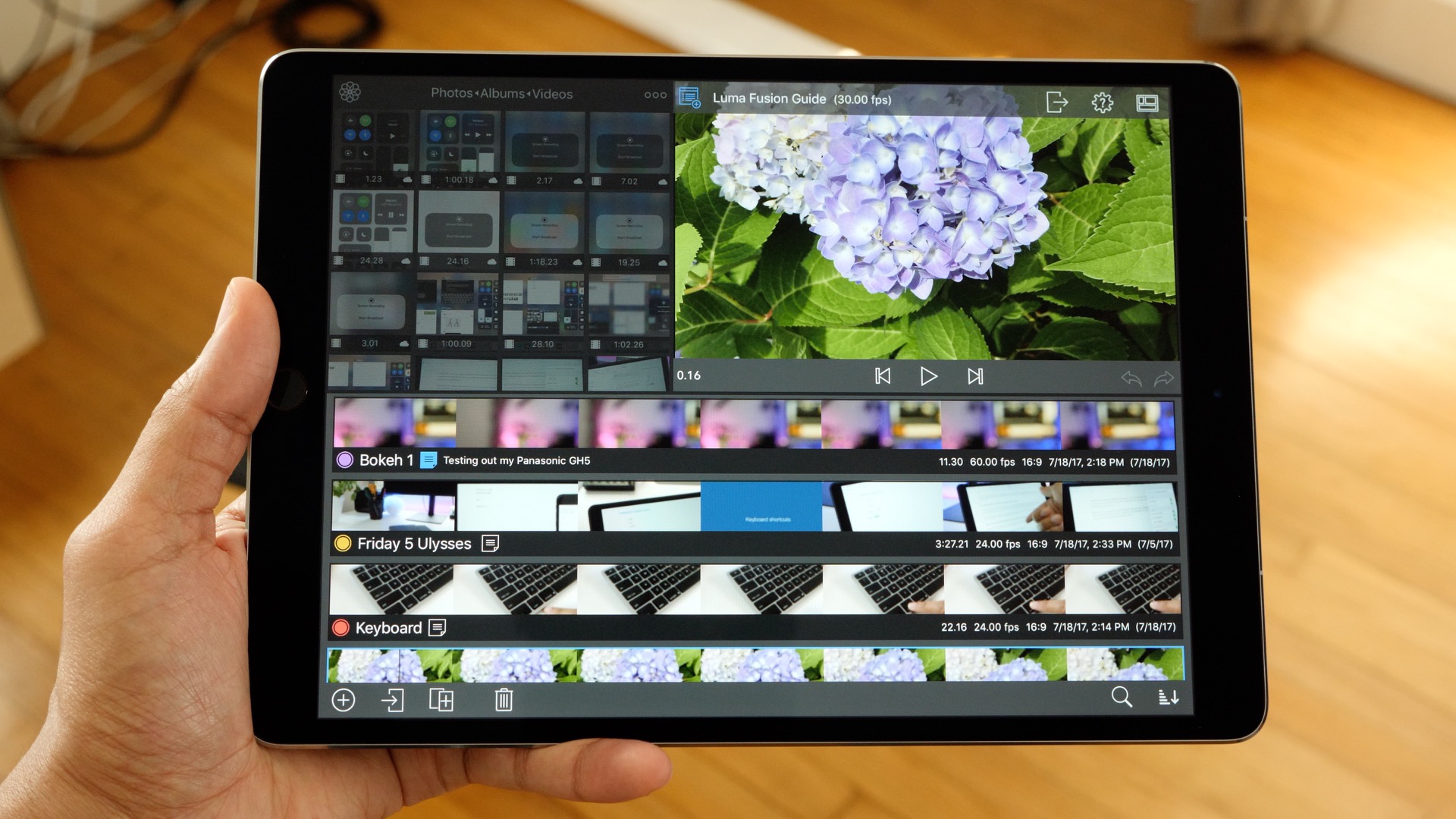Select the 1.23 video clip
The image size is (1456, 819).
pos(374,148)
